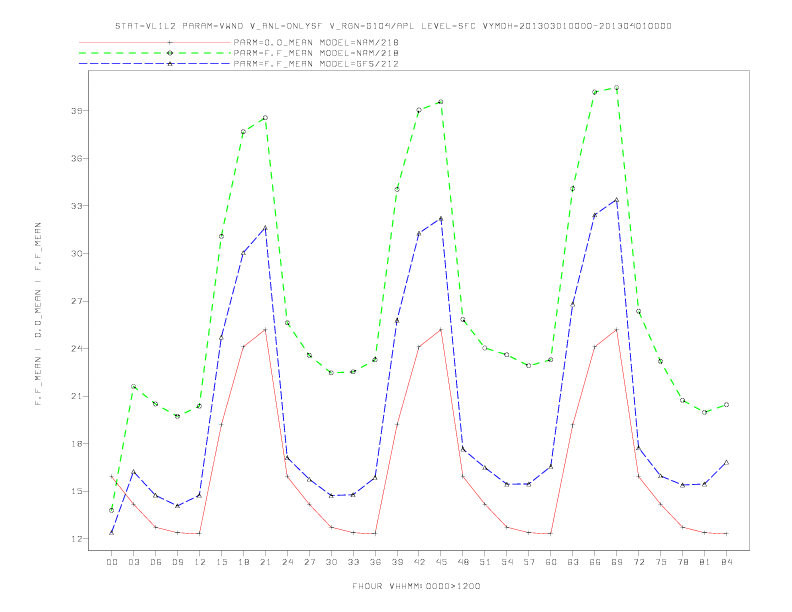Click y-axis tick value 12

click(77, 539)
